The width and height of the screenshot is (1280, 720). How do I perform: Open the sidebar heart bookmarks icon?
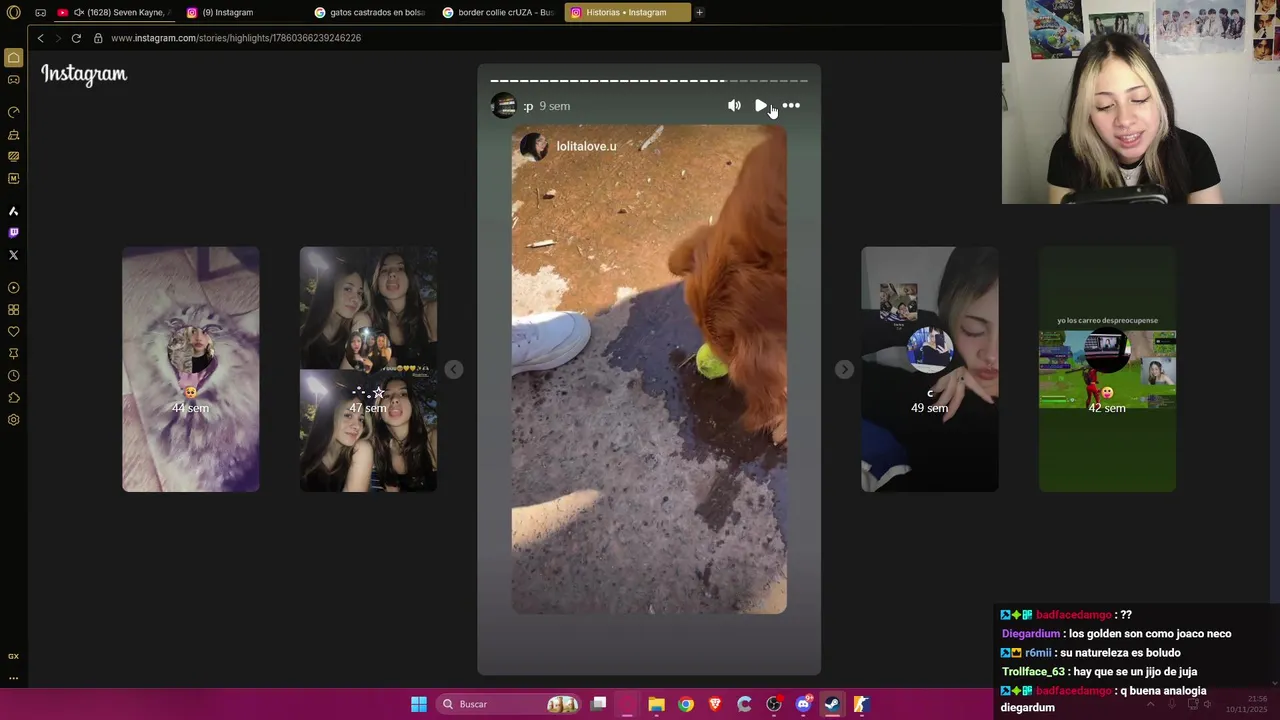[13, 332]
